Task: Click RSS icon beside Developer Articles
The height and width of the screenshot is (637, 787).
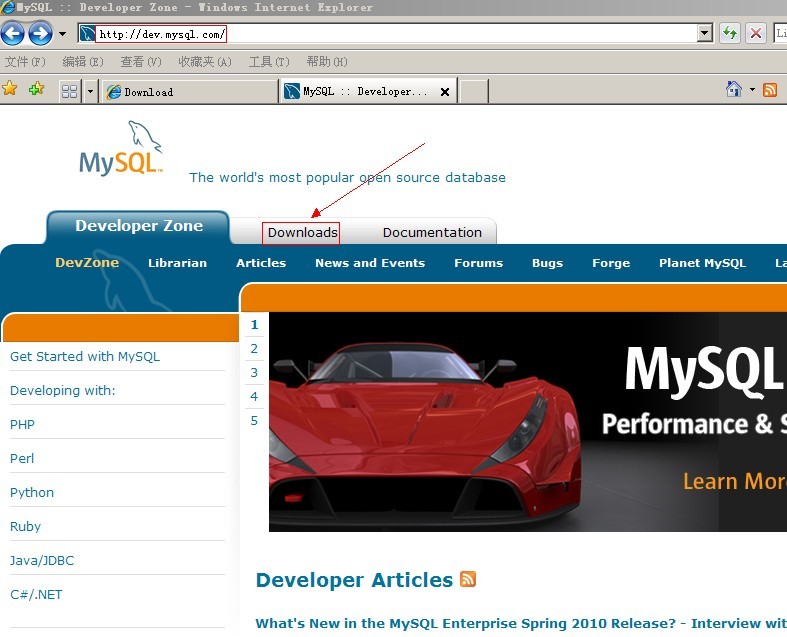Action: click(468, 580)
